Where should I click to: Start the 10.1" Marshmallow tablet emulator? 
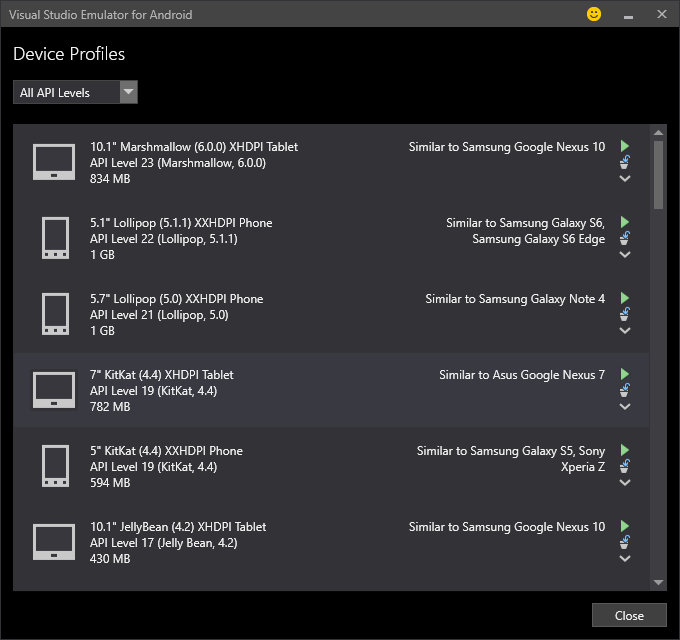tap(625, 146)
